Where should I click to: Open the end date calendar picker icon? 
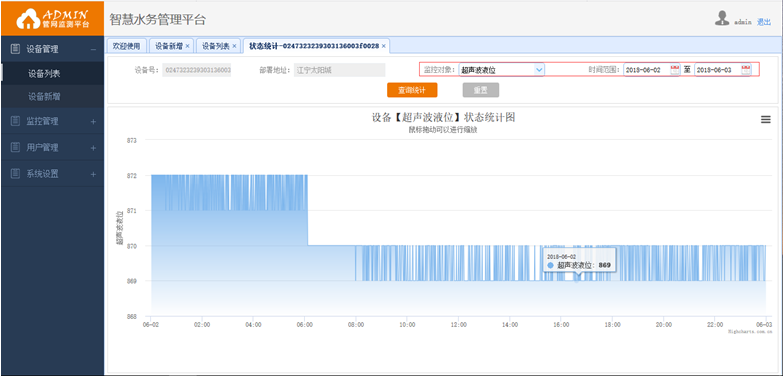pyautogui.click(x=746, y=70)
